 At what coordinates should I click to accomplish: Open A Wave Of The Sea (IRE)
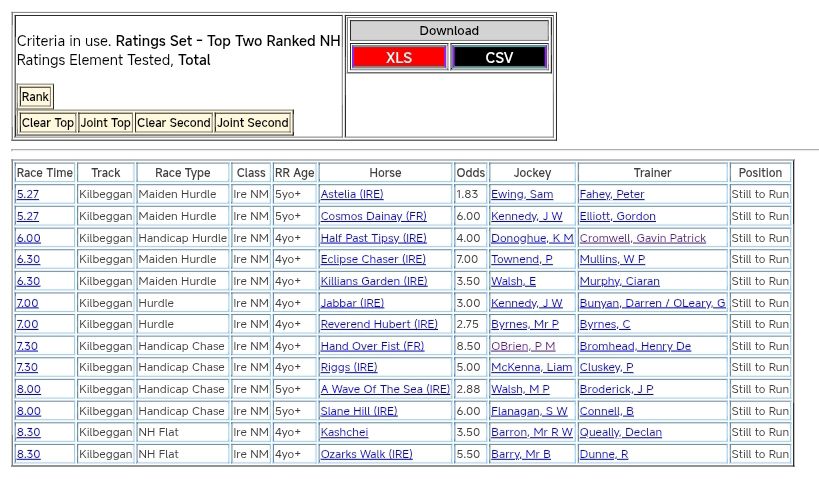[x=385, y=390]
